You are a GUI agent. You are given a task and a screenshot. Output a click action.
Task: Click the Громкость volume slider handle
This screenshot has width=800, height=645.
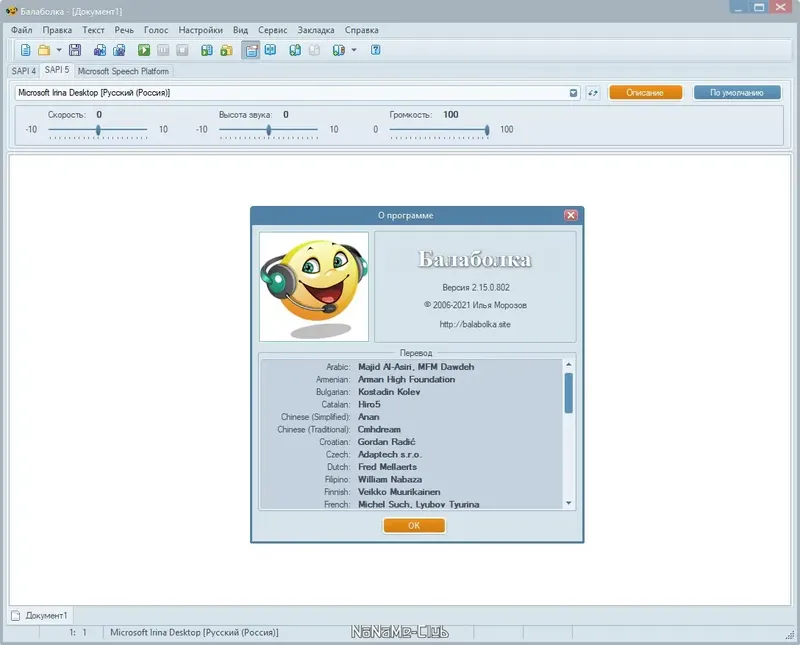coord(487,130)
